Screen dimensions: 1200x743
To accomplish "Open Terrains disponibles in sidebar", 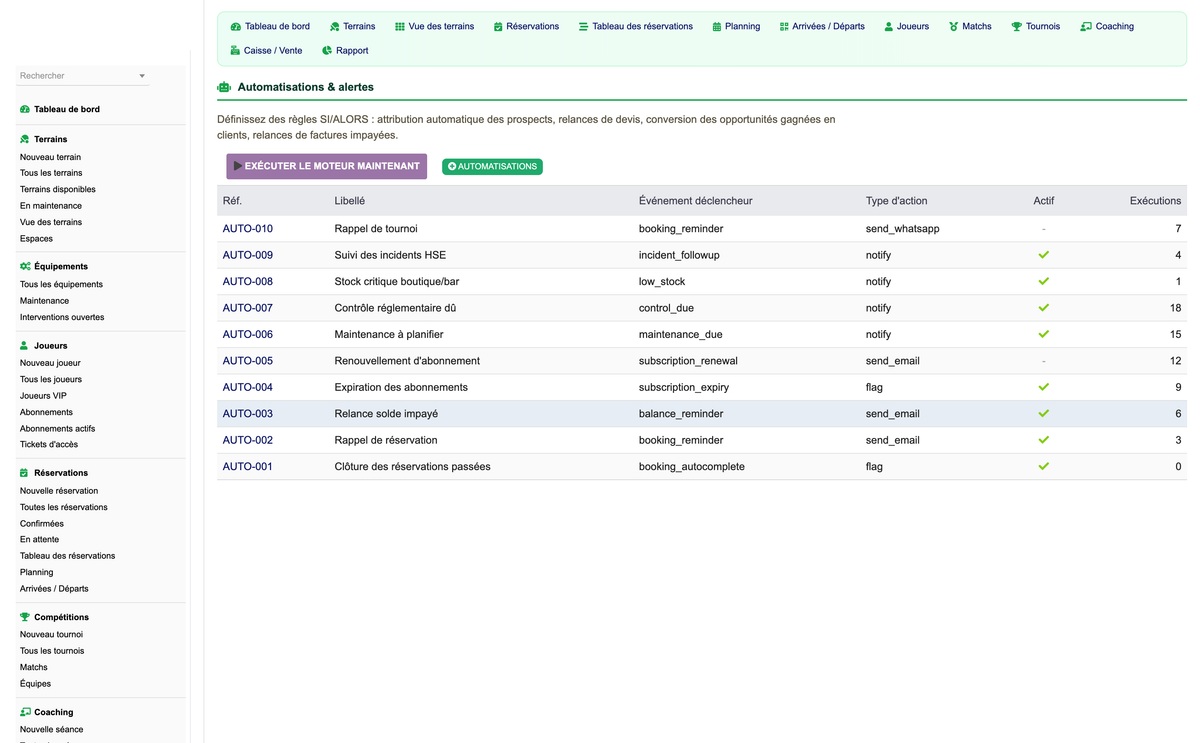I will (x=58, y=190).
